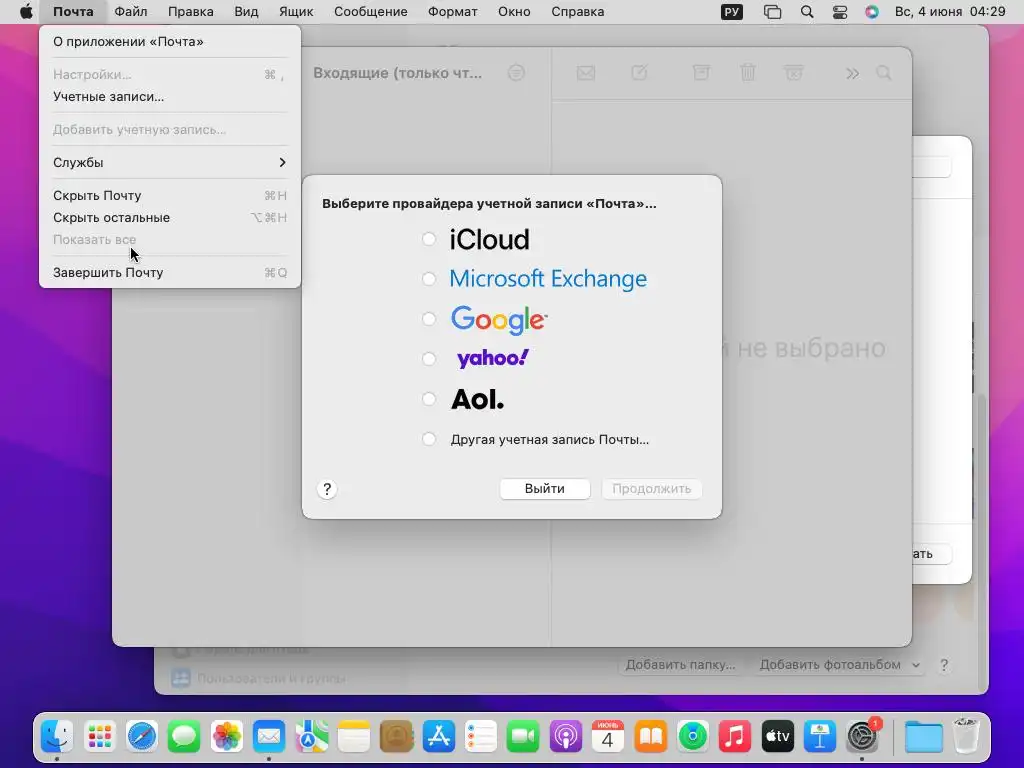Click the junk mail icon in Mail toolbar

point(793,72)
